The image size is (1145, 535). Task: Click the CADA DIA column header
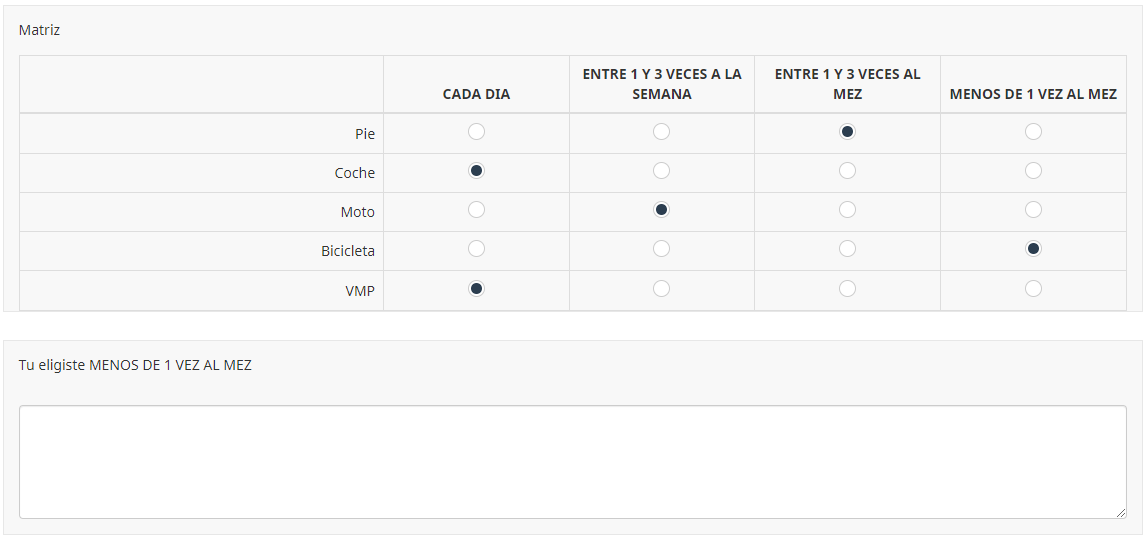click(476, 94)
